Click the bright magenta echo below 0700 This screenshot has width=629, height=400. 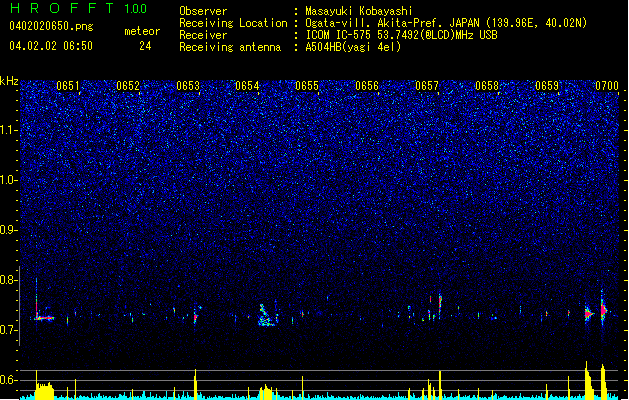click(603, 310)
